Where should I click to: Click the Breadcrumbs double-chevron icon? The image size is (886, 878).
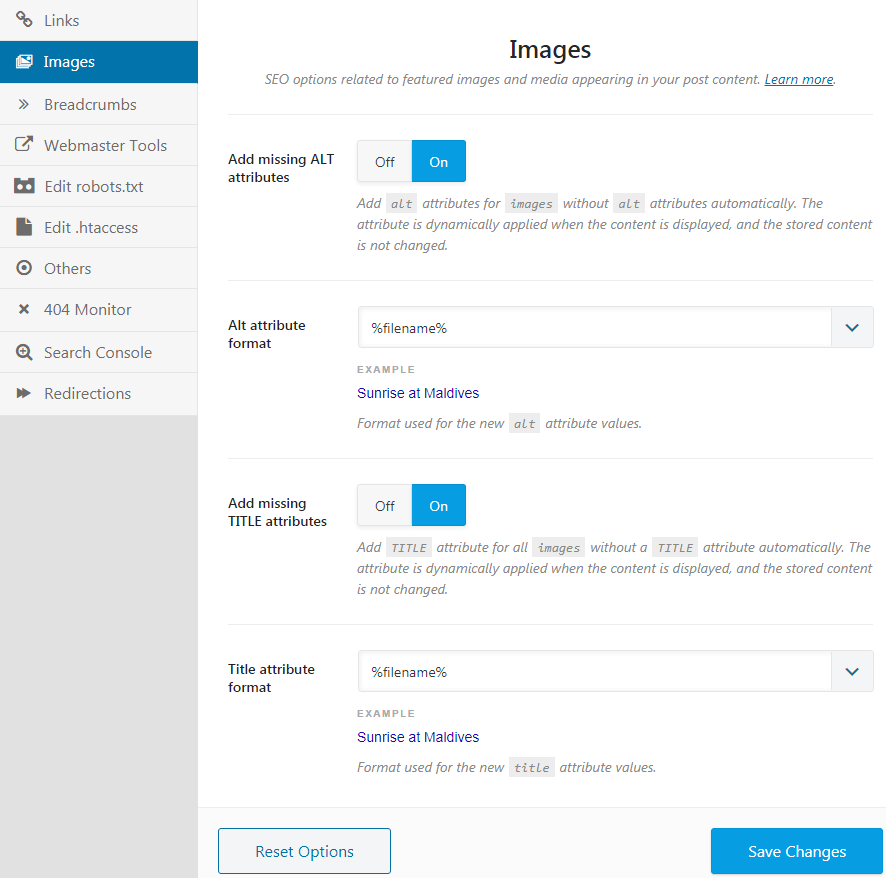click(24, 104)
